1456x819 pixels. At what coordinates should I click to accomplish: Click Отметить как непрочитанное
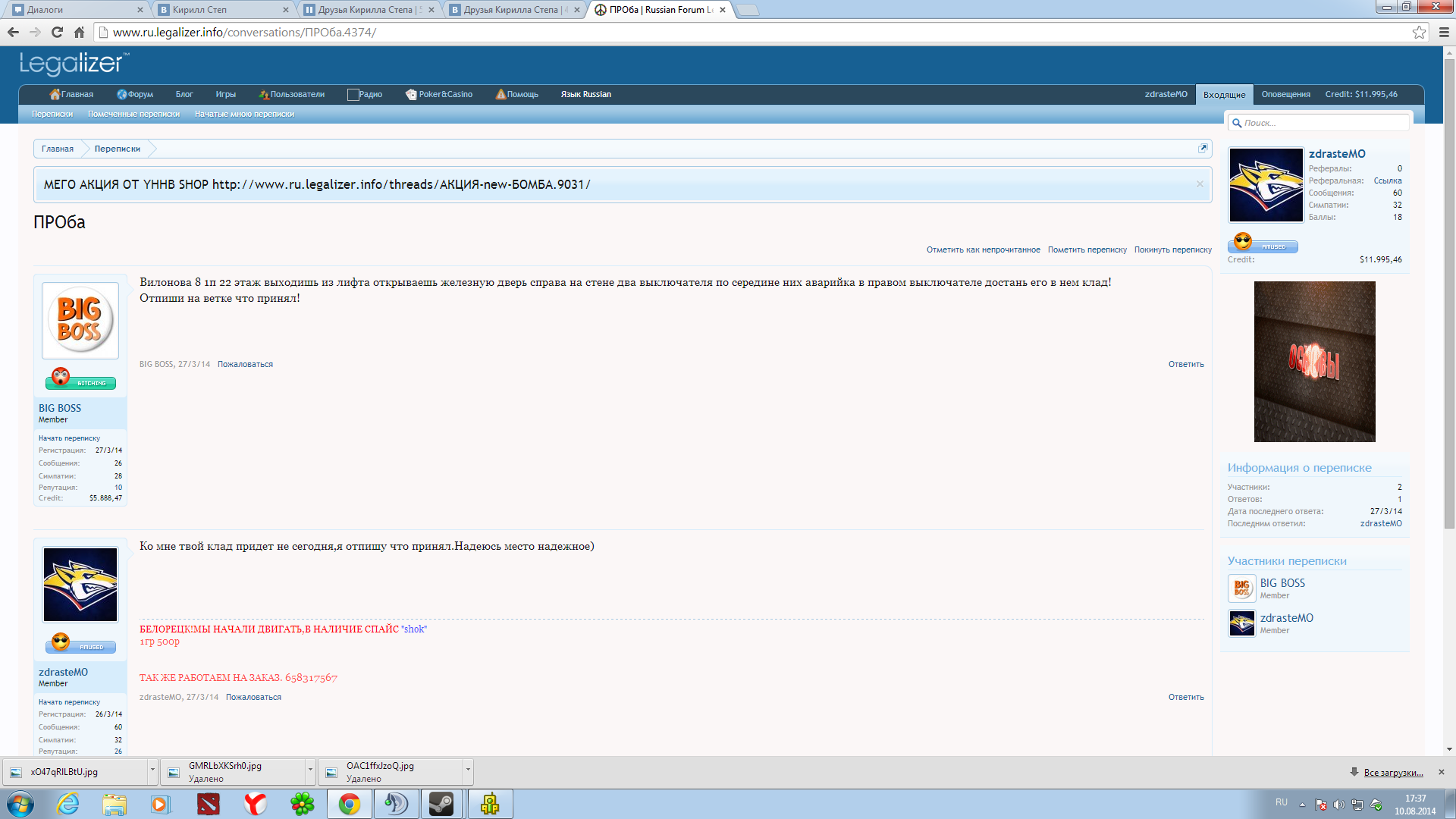983,249
